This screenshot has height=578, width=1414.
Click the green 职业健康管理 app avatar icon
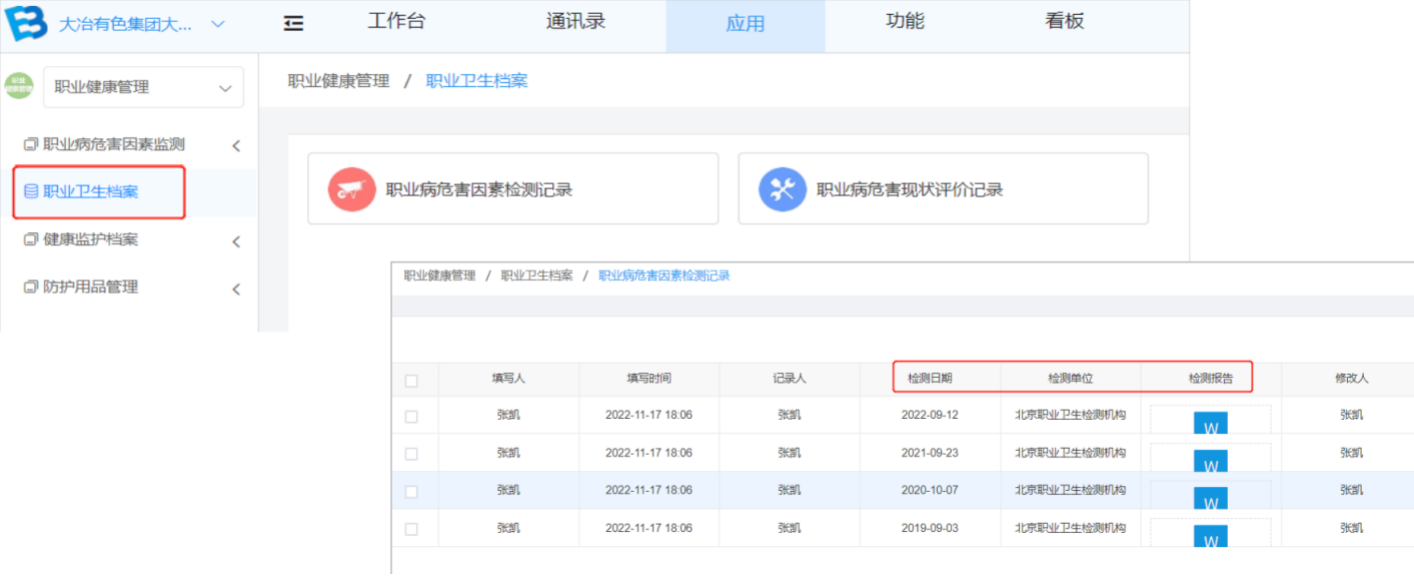coord(19,86)
